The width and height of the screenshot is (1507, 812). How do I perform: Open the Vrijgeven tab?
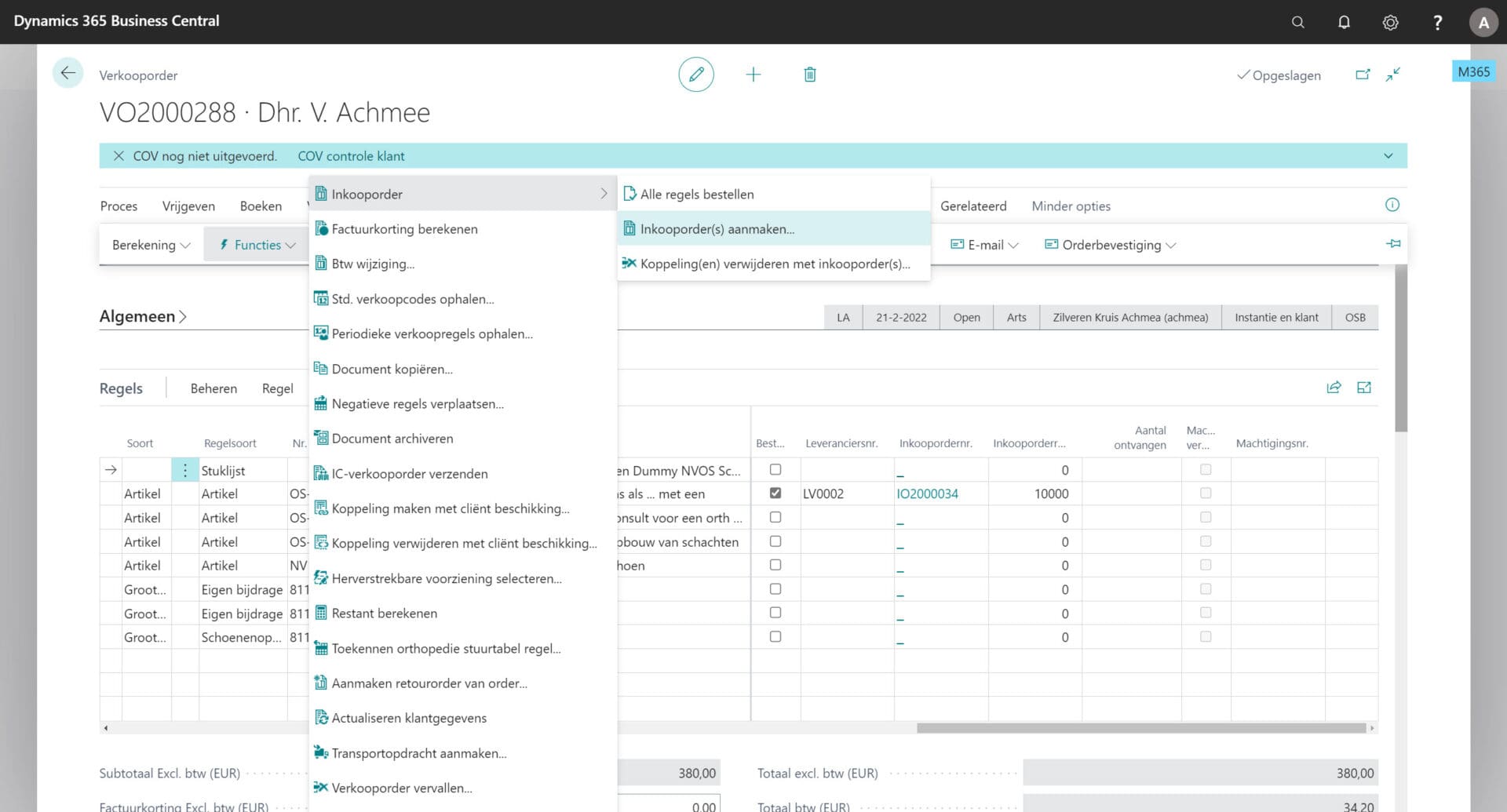click(188, 206)
